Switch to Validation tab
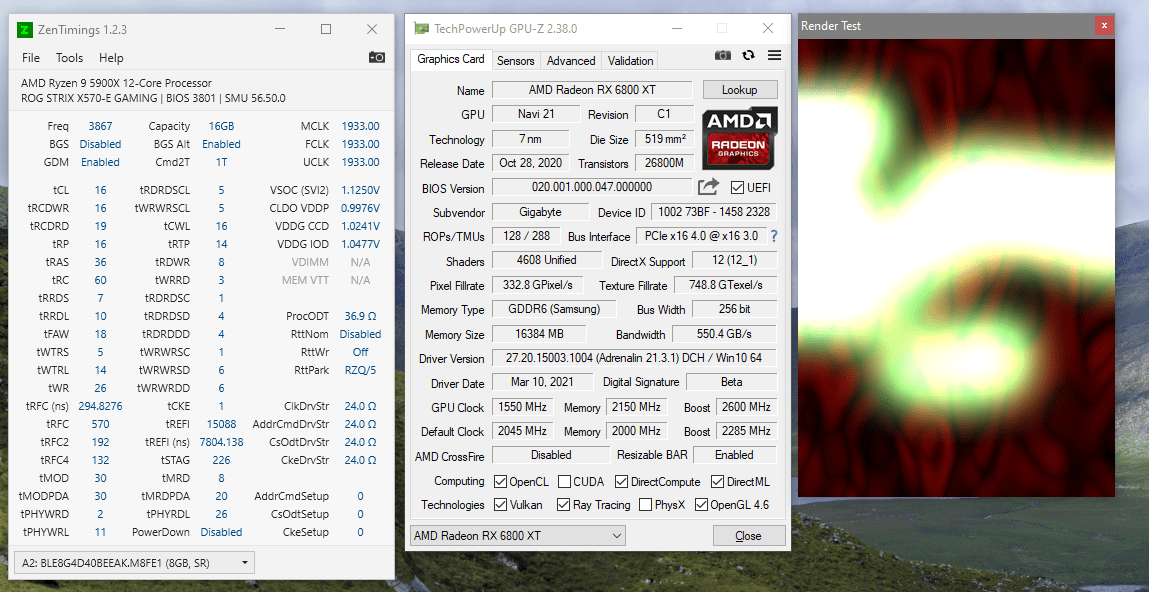 coord(630,61)
